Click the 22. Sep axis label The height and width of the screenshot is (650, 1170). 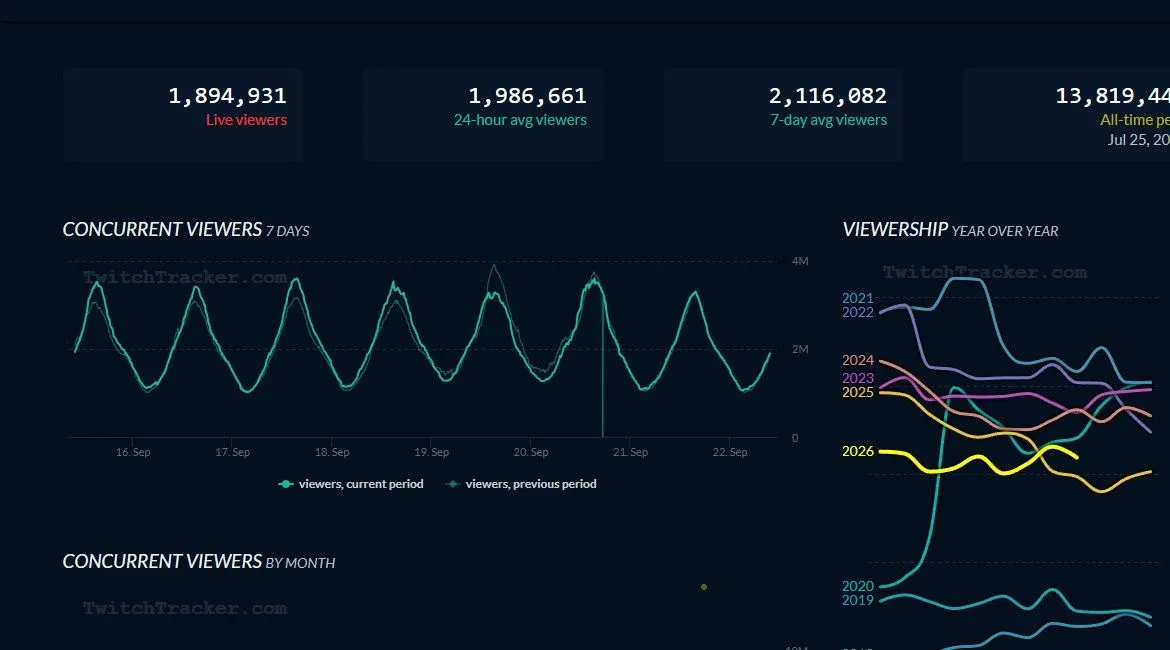pos(730,452)
